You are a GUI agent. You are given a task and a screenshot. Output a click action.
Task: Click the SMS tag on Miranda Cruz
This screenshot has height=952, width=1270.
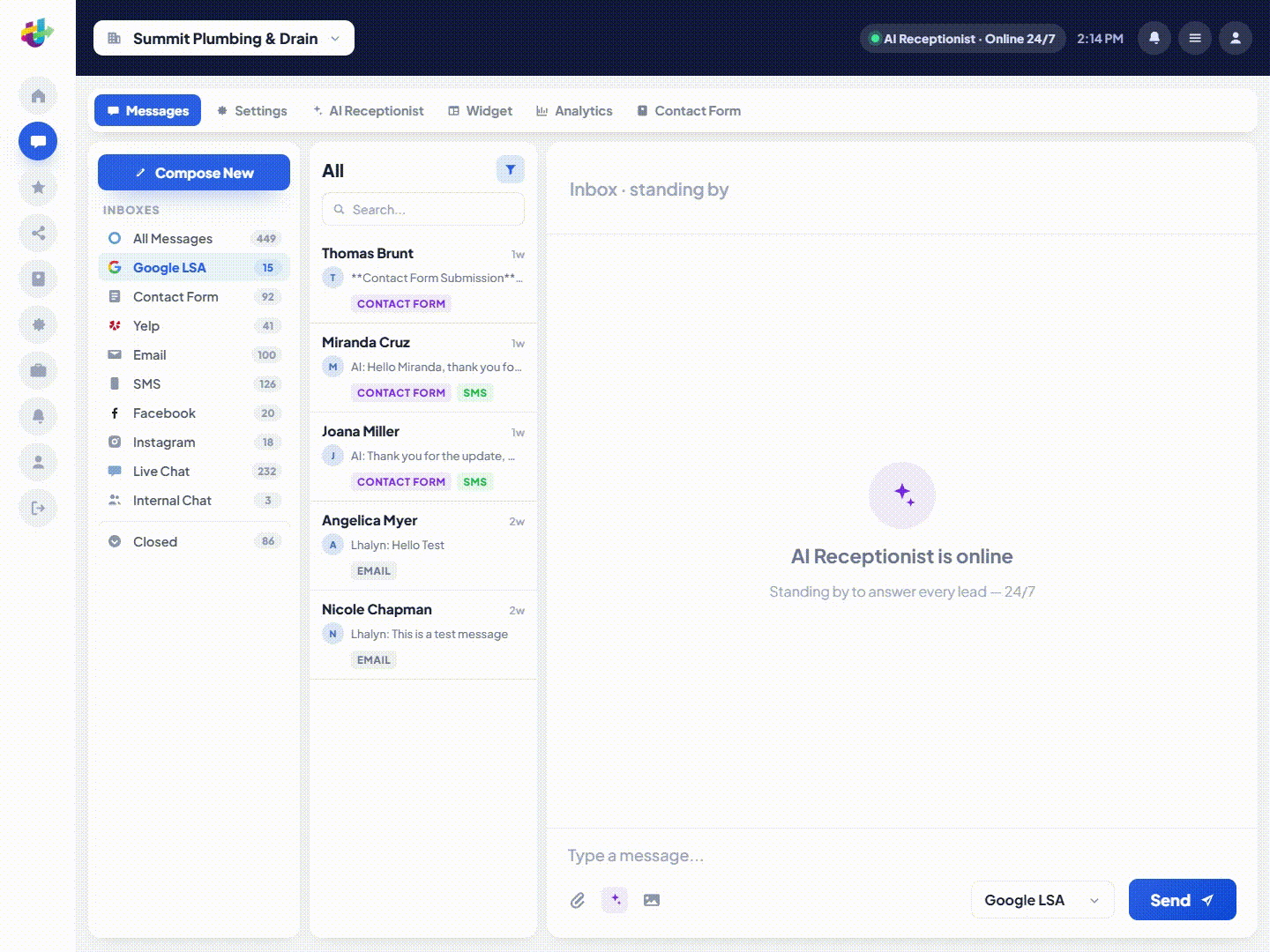pyautogui.click(x=474, y=392)
